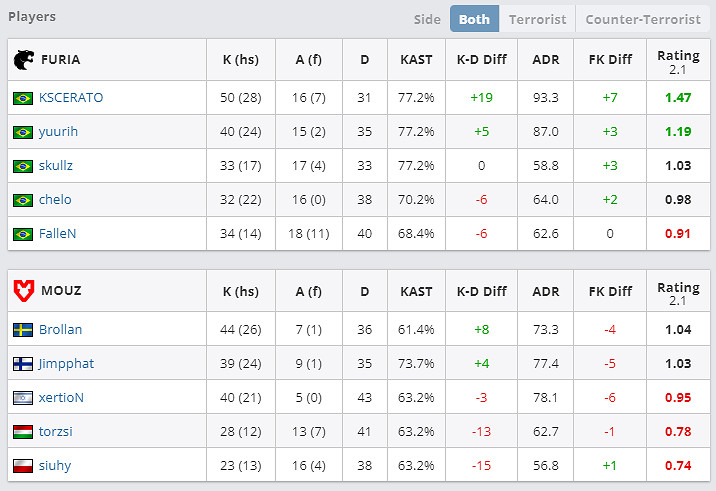The width and height of the screenshot is (716, 491).
Task: Sort MOUZ table by K-D Diff
Action: pos(481,292)
